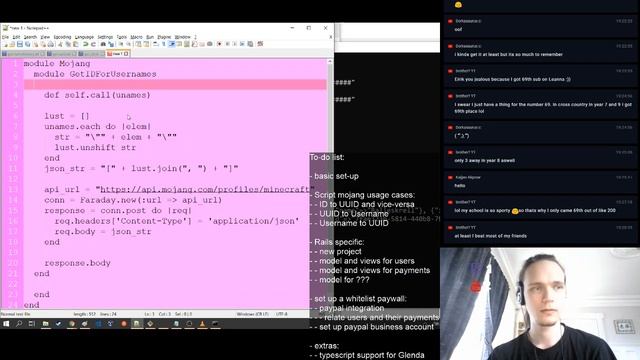The image size is (640, 360).
Task: Toggle the highlighted Indent Guide icon
Action: point(171,44)
